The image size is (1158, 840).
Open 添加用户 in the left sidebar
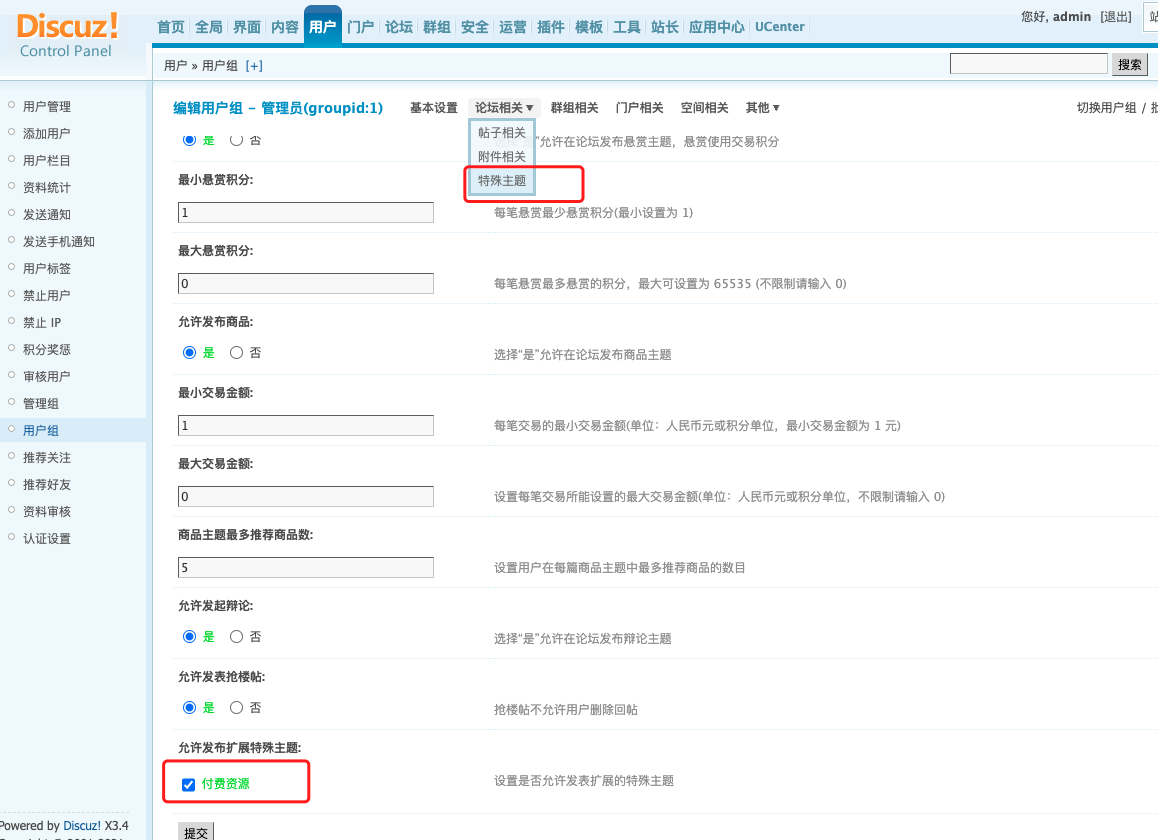(x=46, y=134)
